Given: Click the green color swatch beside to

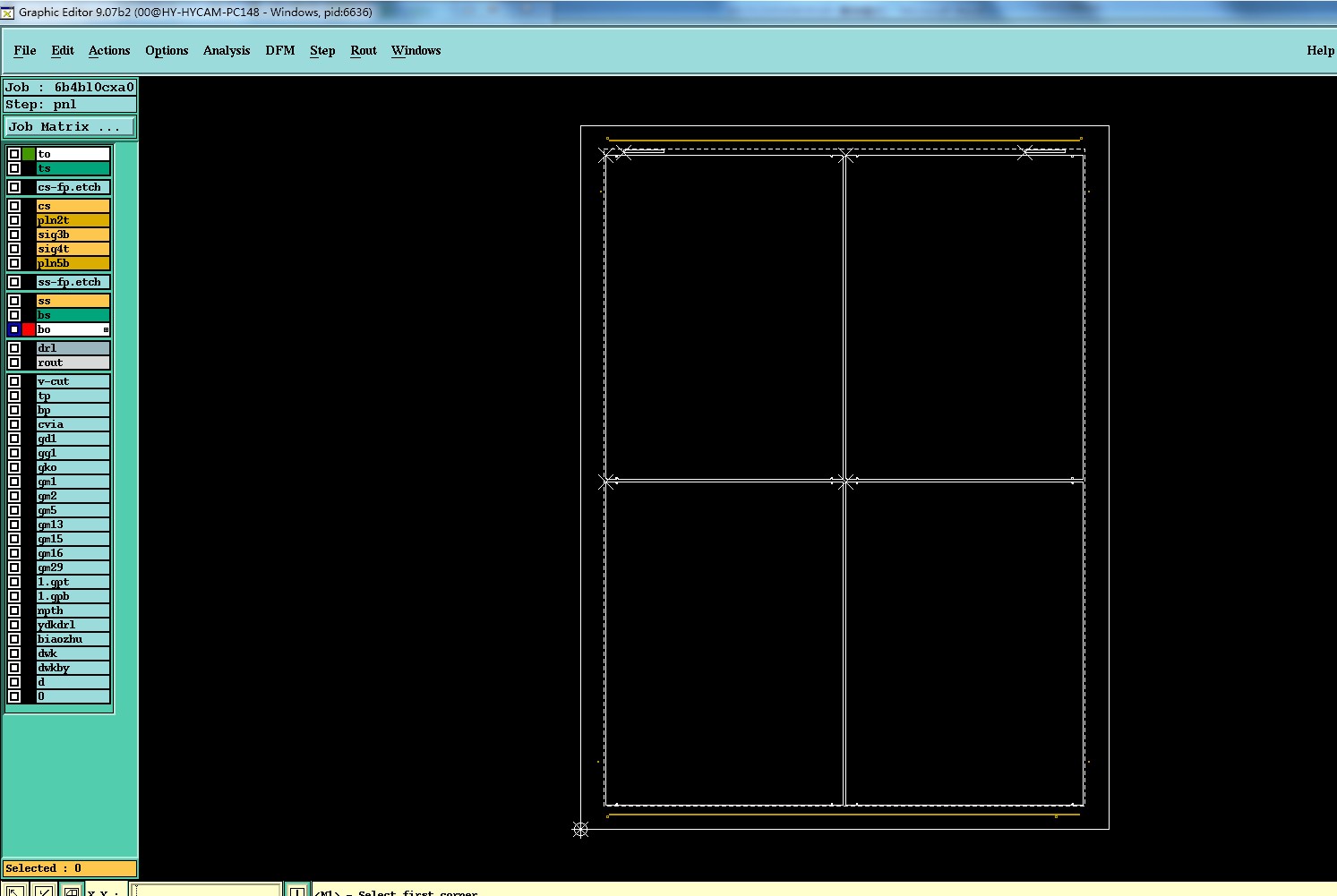Looking at the screenshot, I should point(29,154).
